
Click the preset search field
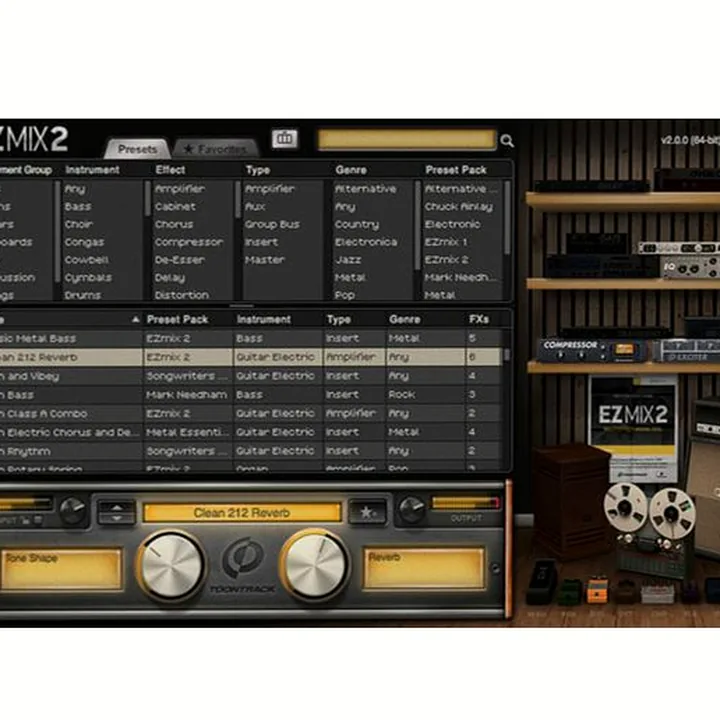point(407,140)
